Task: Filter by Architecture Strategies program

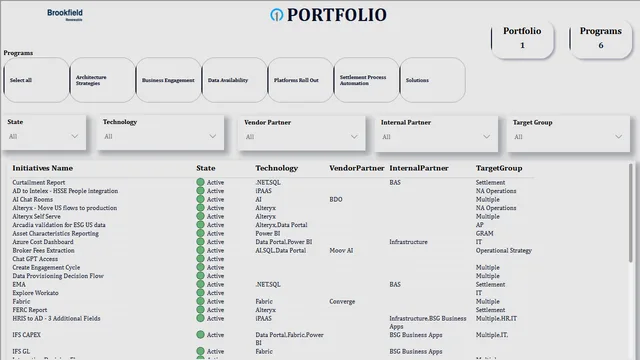Action: [x=102, y=80]
